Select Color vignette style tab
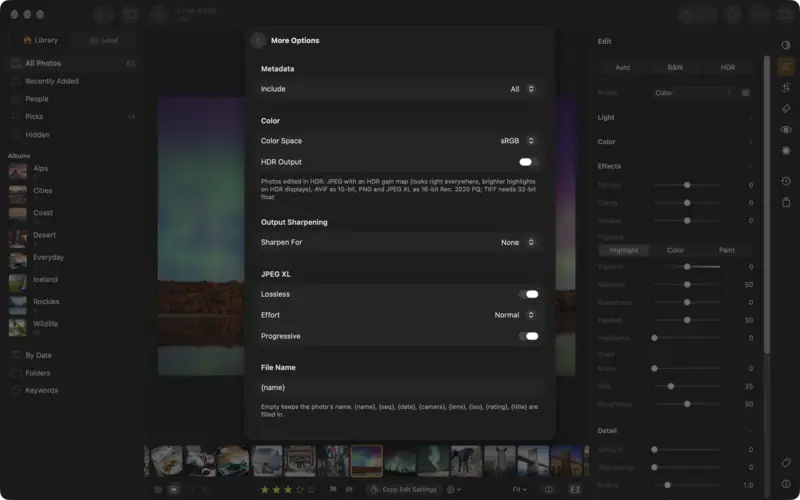Image resolution: width=800 pixels, height=500 pixels. [675, 251]
